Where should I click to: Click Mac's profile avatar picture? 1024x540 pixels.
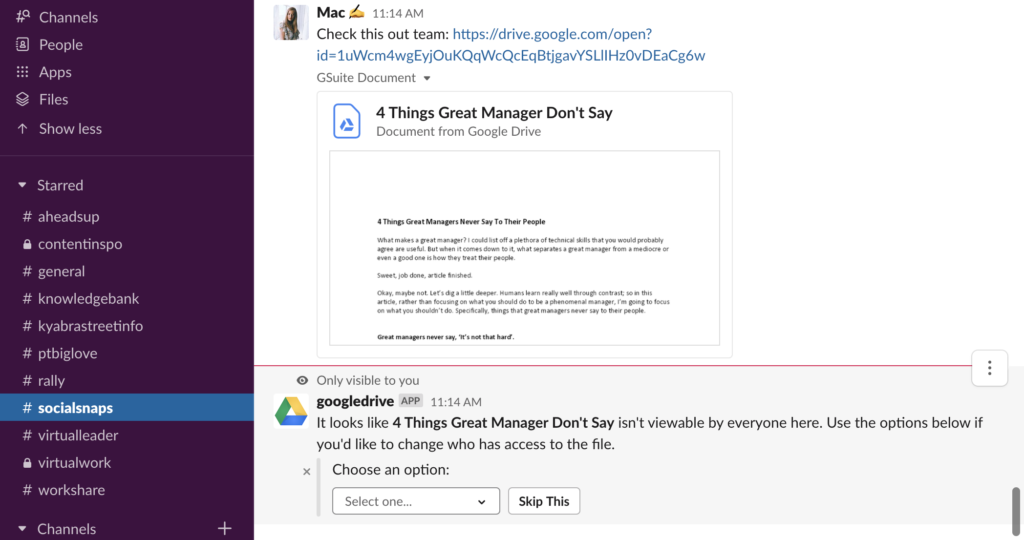tap(291, 22)
